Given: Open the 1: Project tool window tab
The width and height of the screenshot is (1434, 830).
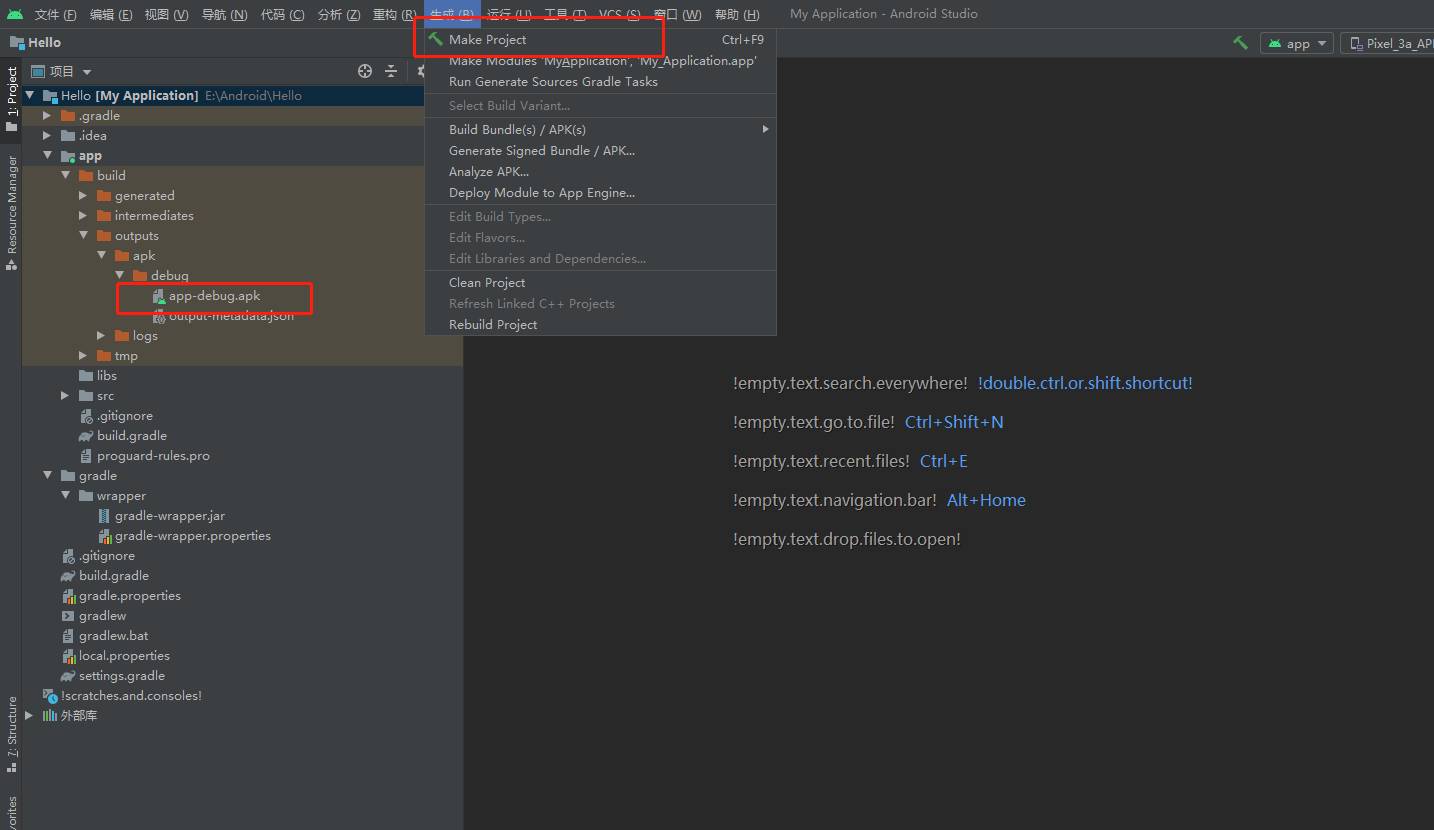Looking at the screenshot, I should click(x=11, y=98).
